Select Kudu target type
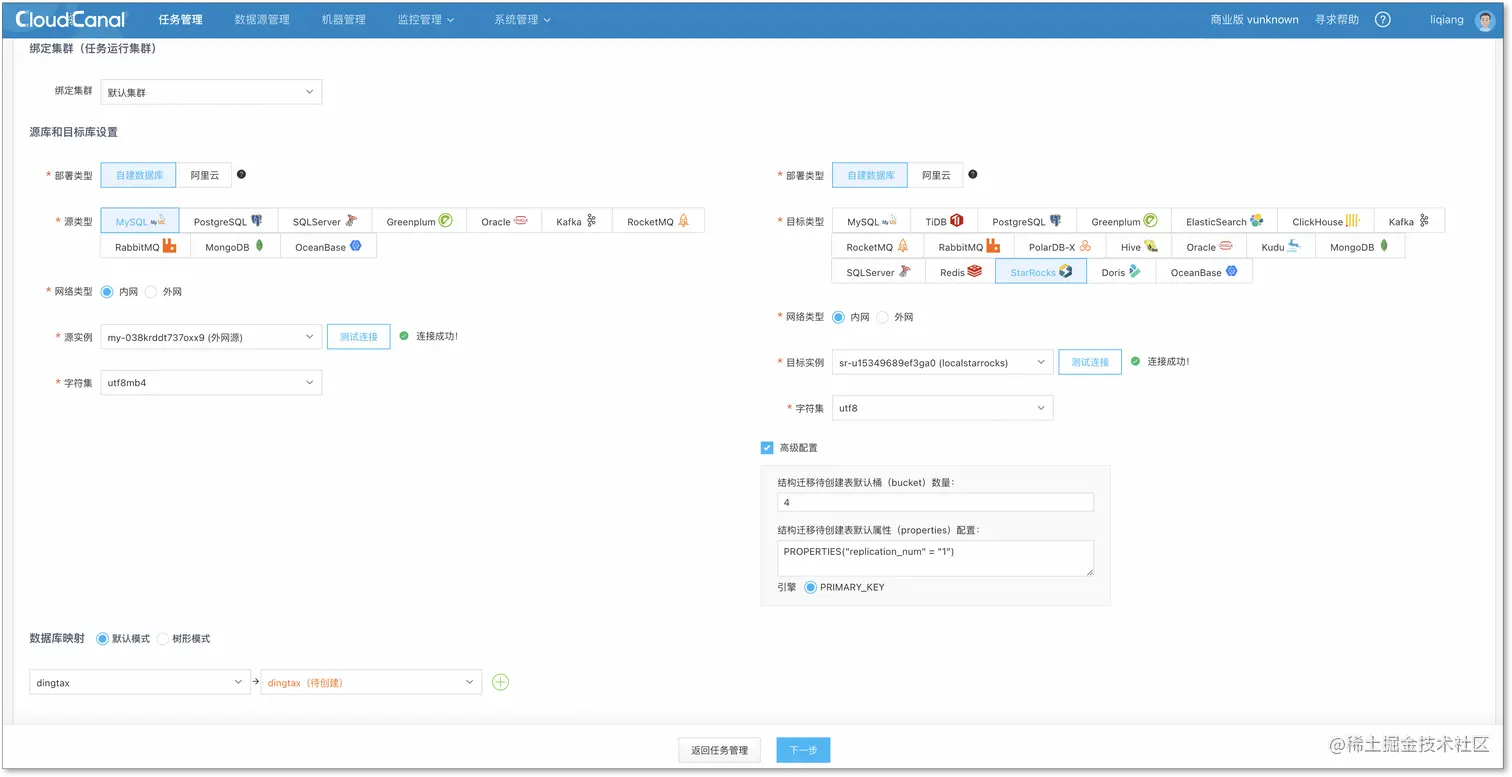Image resolution: width=1512 pixels, height=777 pixels. coord(1281,246)
